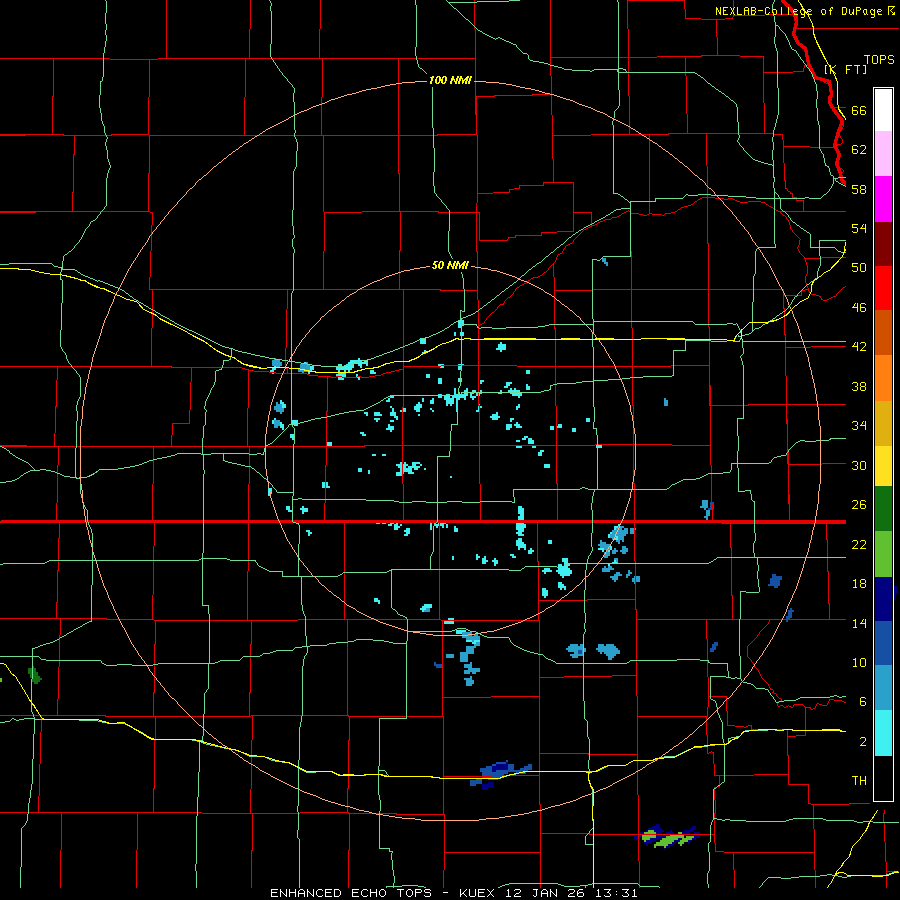900x900 pixels.
Task: Click the dark red legend color near 50
Action: point(883,243)
